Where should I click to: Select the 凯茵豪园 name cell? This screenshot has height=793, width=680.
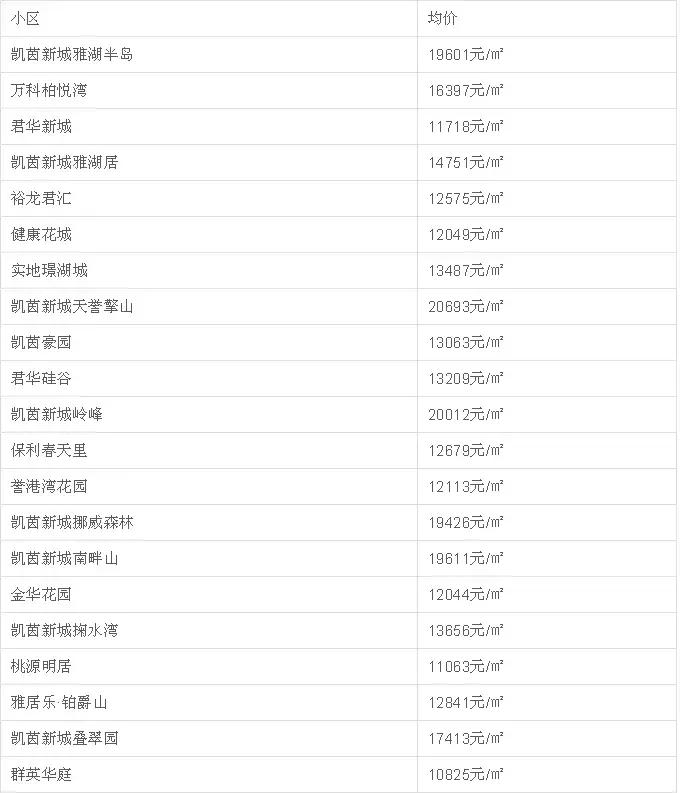pos(41,342)
